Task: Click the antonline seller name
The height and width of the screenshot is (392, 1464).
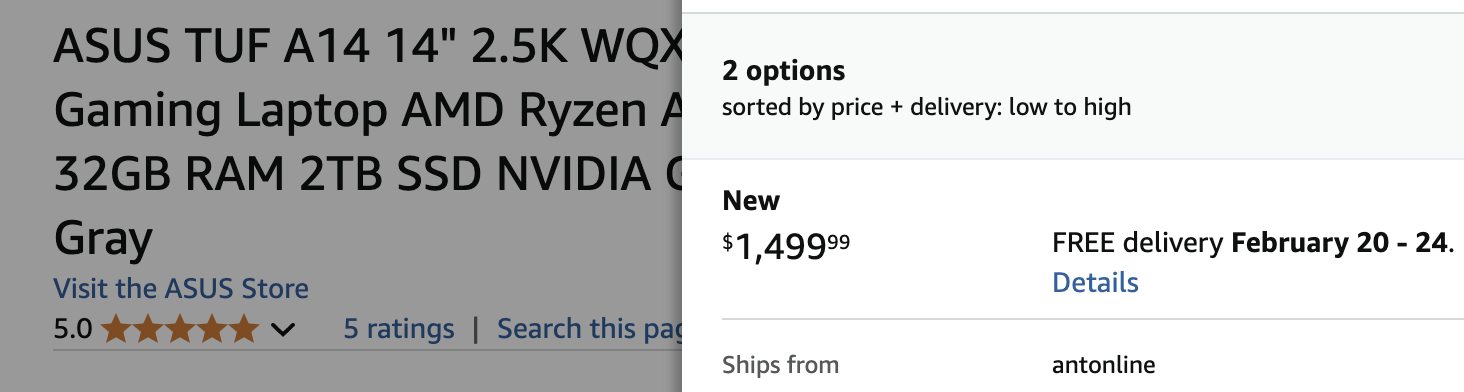Action: click(1103, 365)
